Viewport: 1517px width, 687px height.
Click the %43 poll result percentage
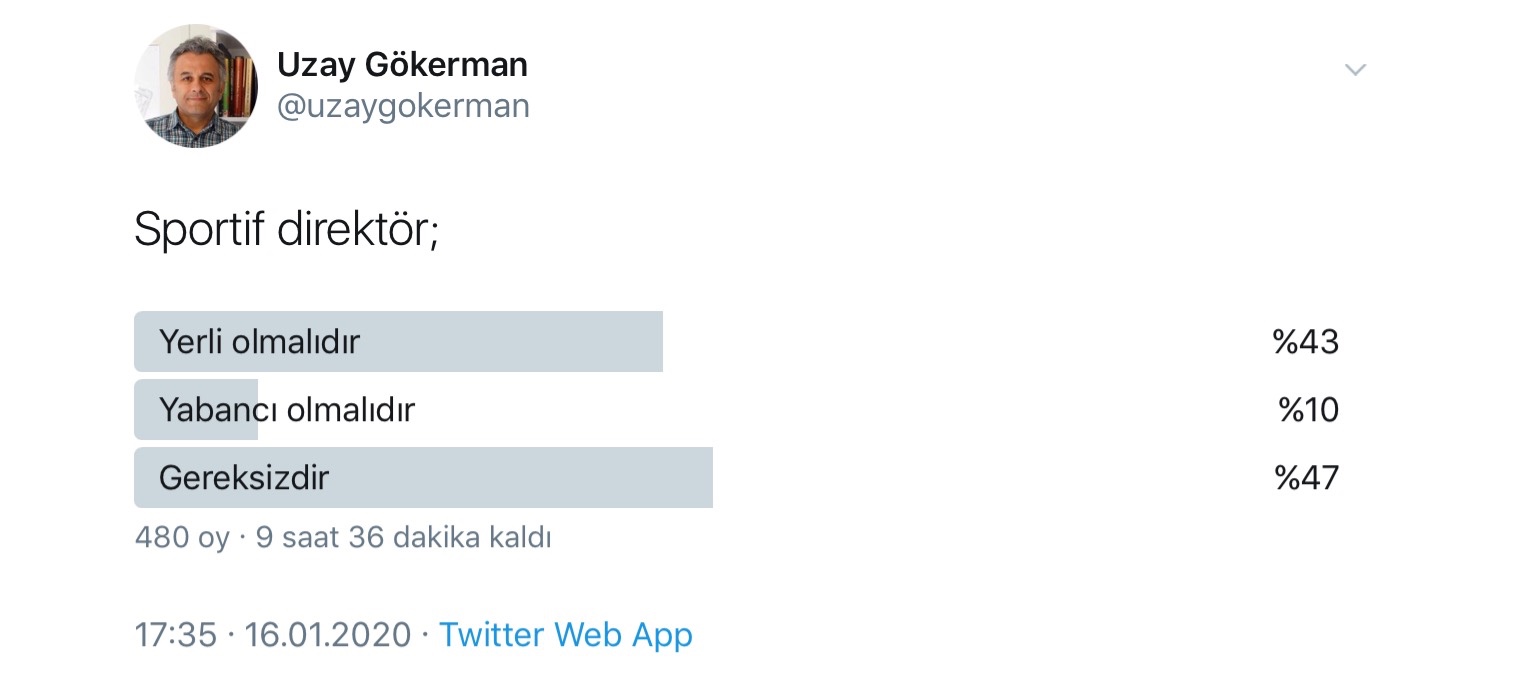(1305, 342)
